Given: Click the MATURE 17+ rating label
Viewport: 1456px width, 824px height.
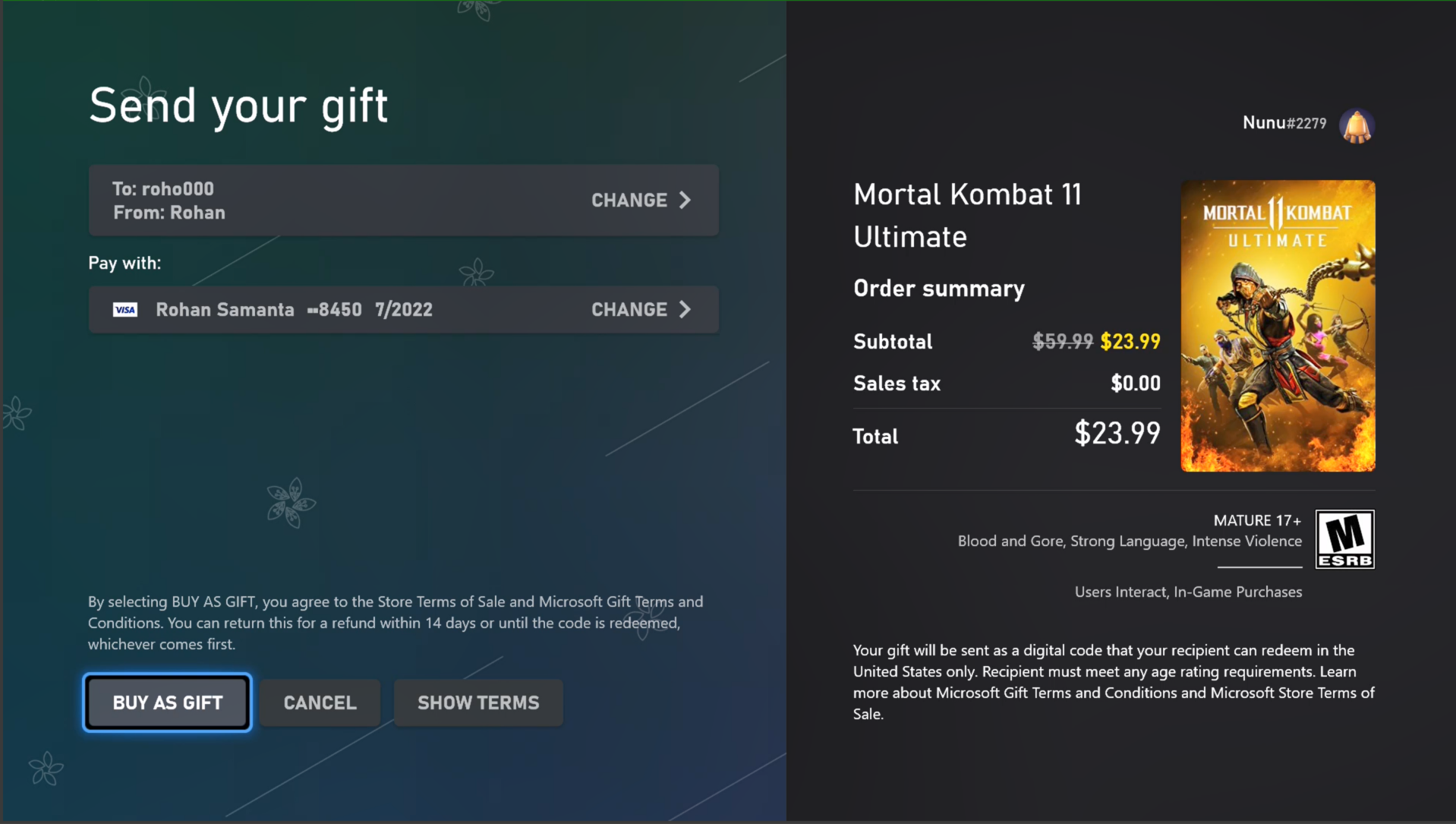Looking at the screenshot, I should coord(1257,521).
